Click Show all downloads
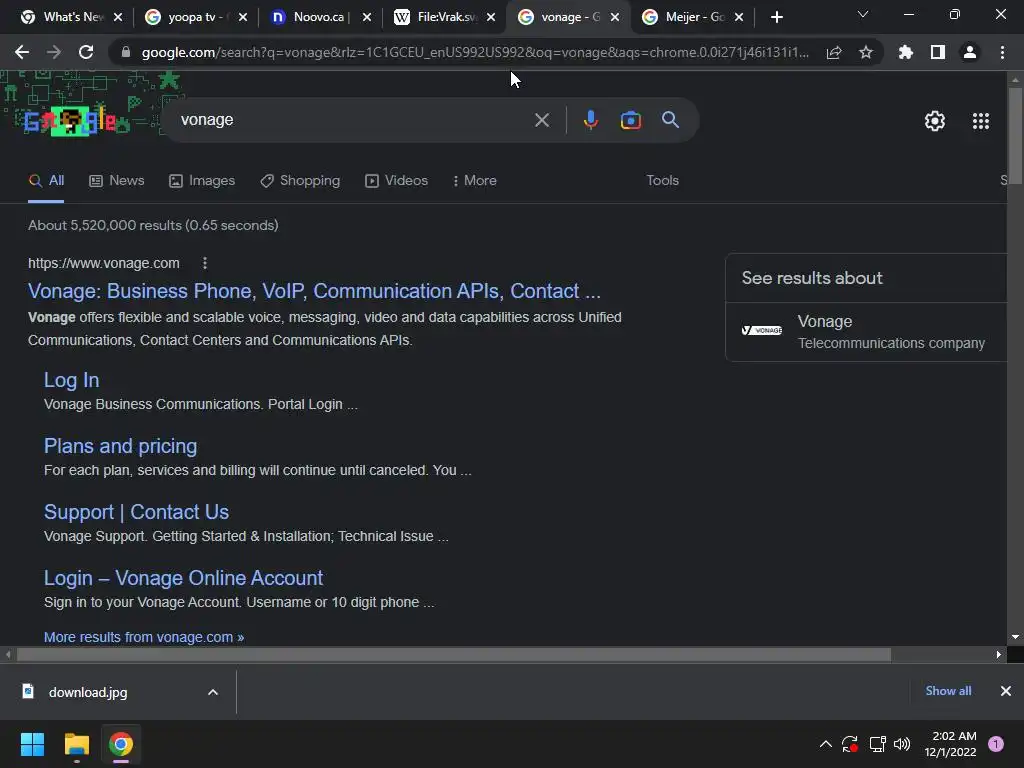1024x768 pixels. (x=948, y=691)
